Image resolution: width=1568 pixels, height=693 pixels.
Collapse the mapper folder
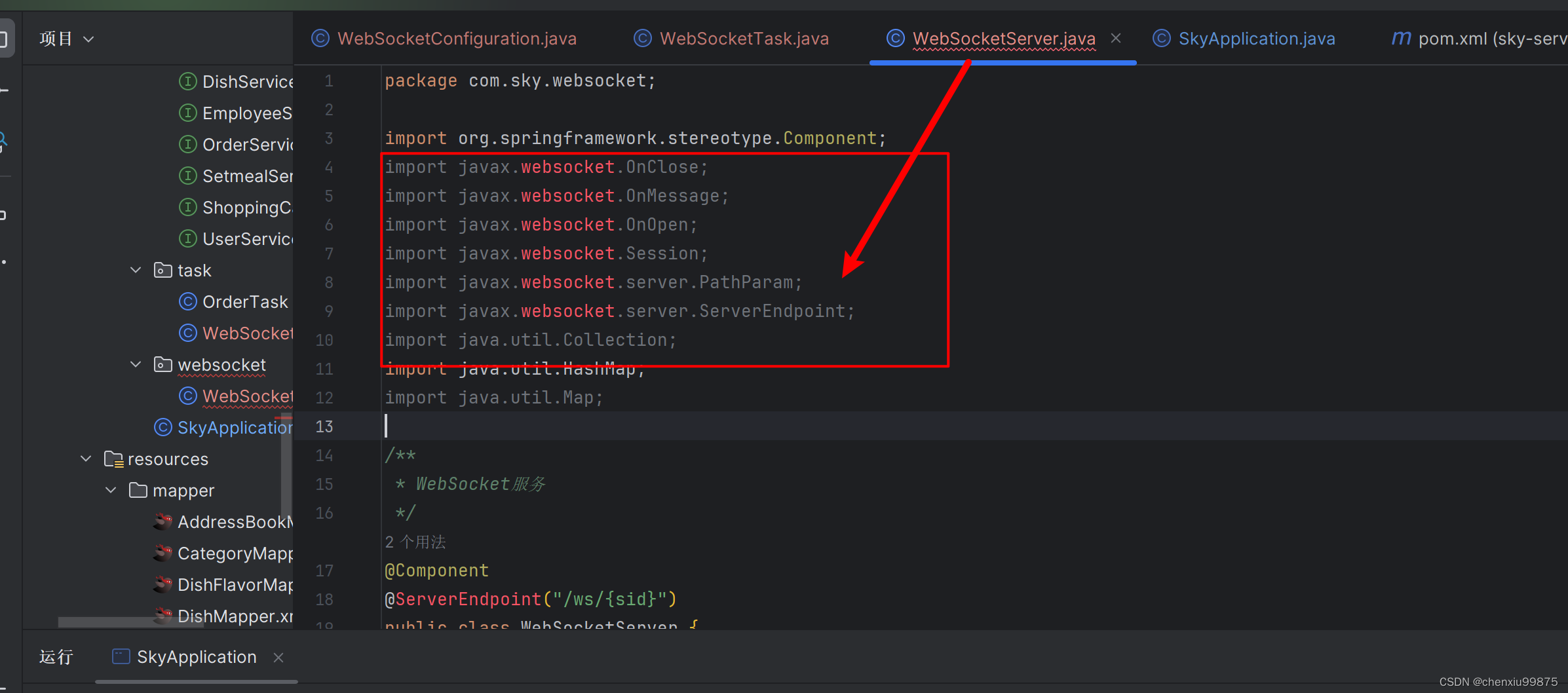click(110, 490)
